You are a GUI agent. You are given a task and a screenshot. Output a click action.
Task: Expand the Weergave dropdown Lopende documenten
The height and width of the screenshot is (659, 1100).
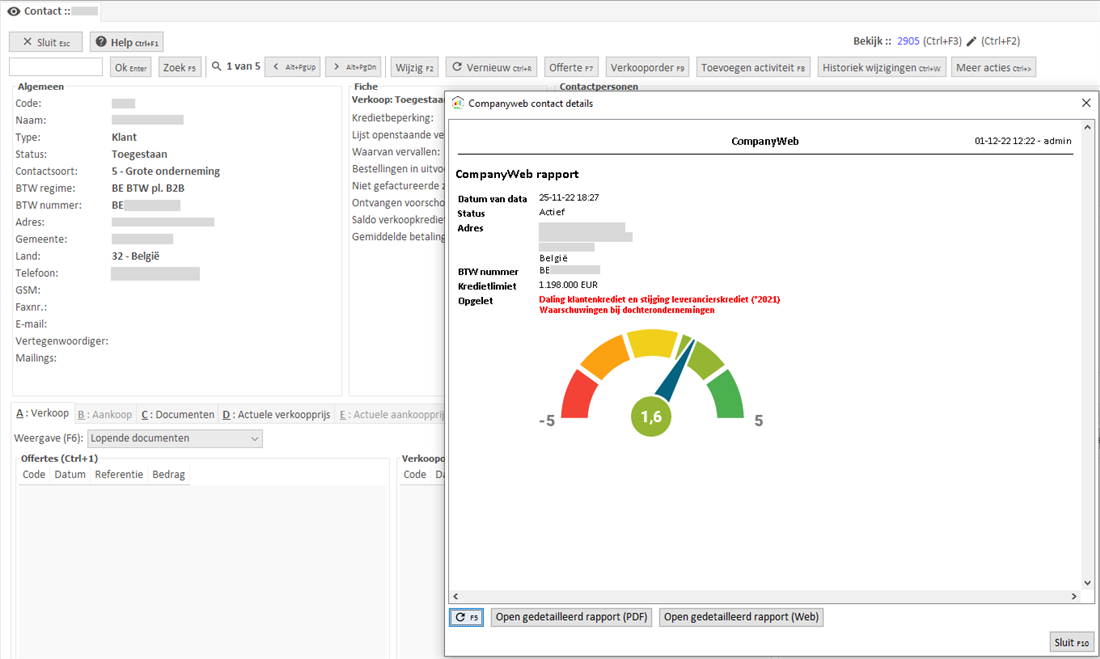coord(175,438)
